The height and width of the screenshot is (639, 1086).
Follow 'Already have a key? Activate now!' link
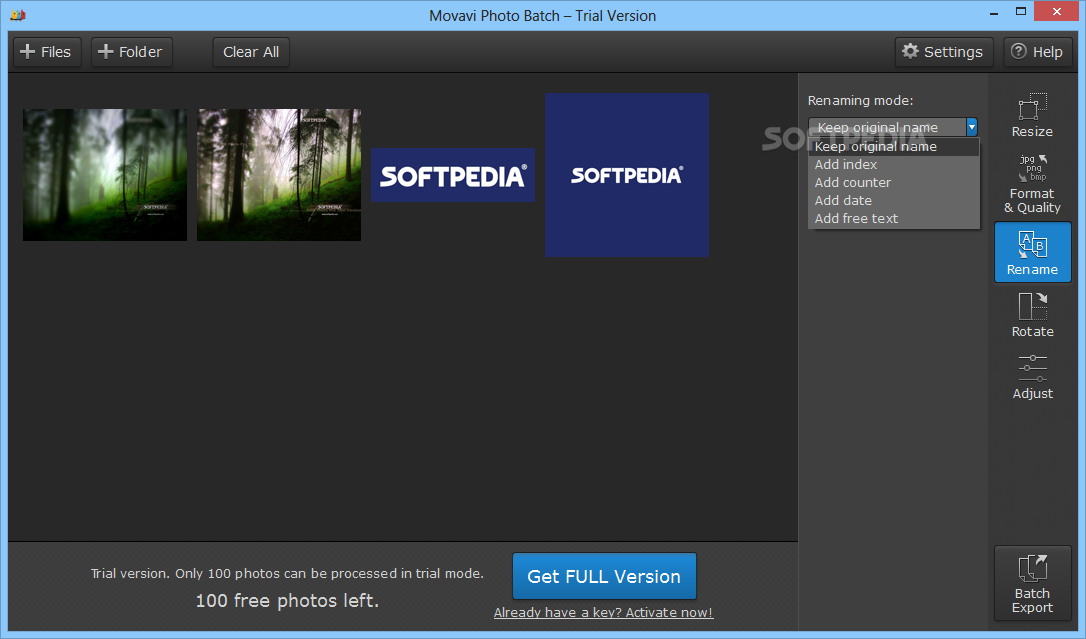click(603, 613)
